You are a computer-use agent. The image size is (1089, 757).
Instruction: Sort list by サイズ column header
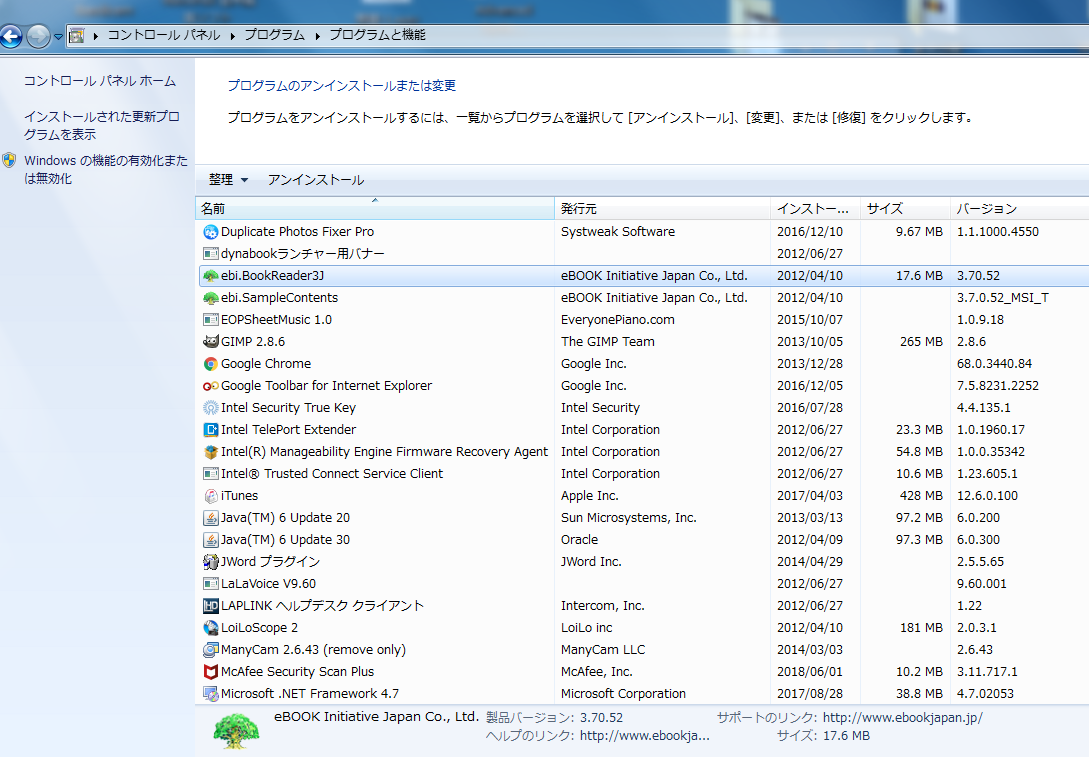(x=884, y=209)
